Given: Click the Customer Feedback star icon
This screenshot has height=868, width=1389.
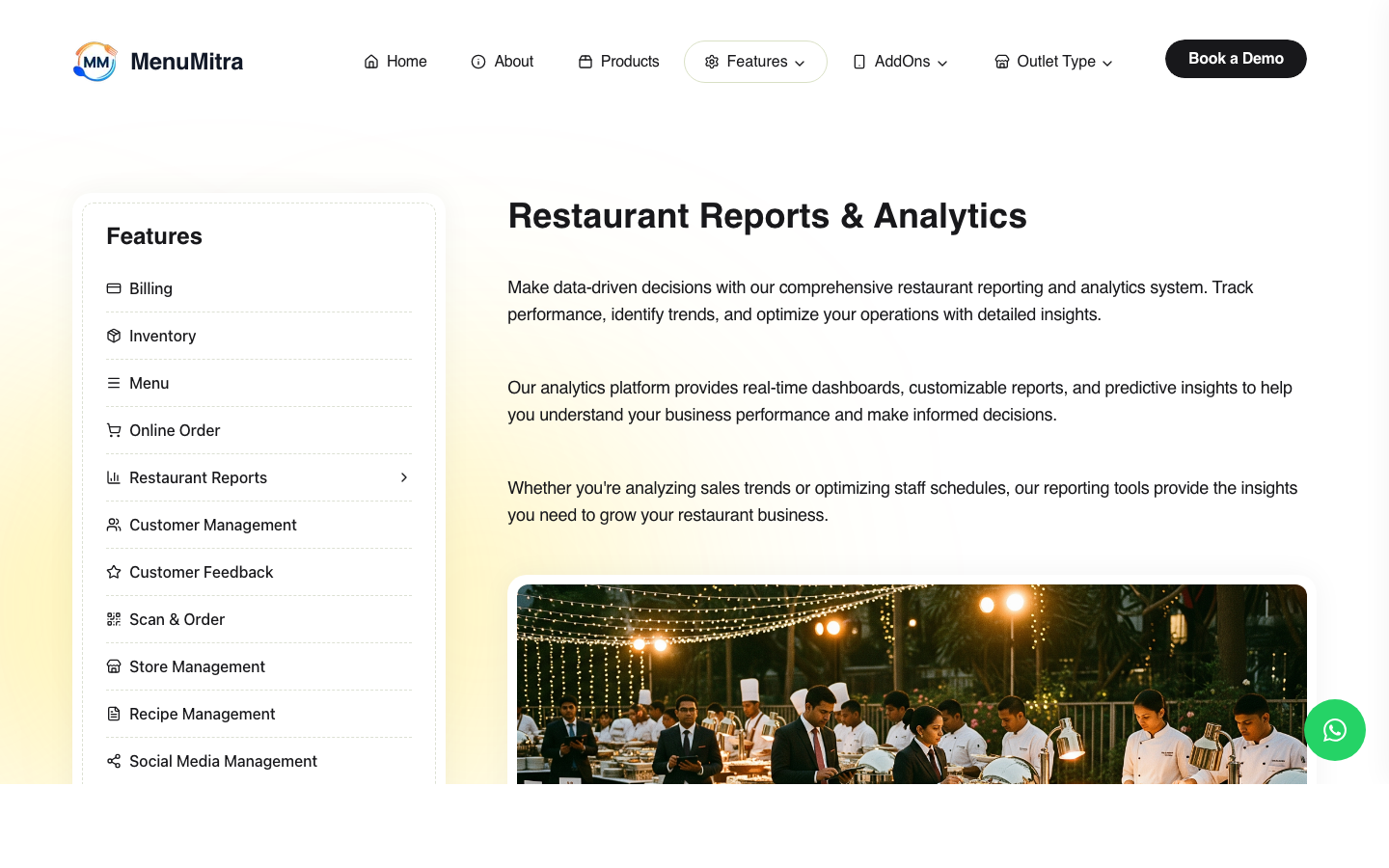Looking at the screenshot, I should pyautogui.click(x=114, y=572).
